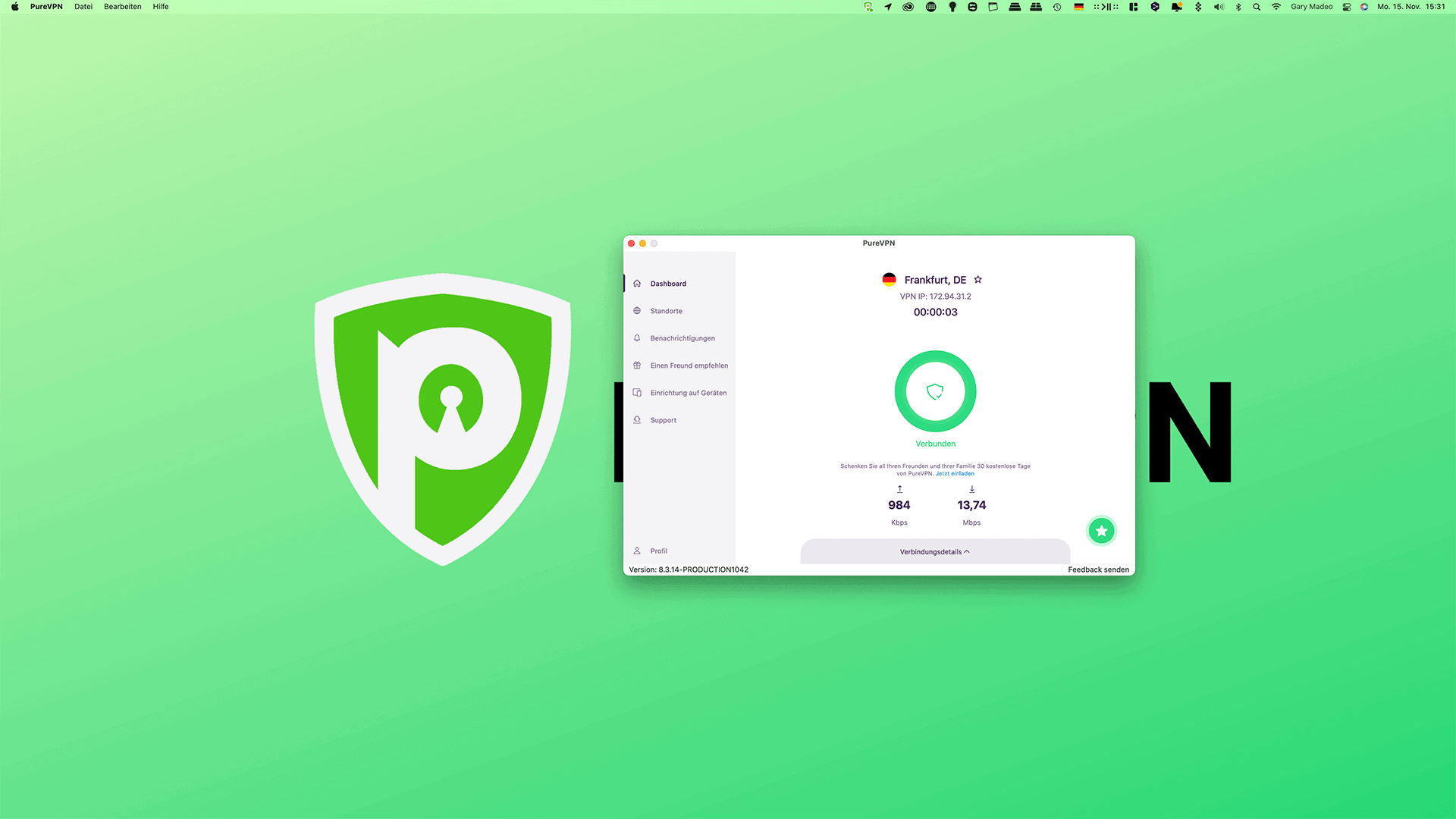Click the German flag beside Frankfurt, DE
Viewport: 1456px width, 819px height.
[x=889, y=280]
